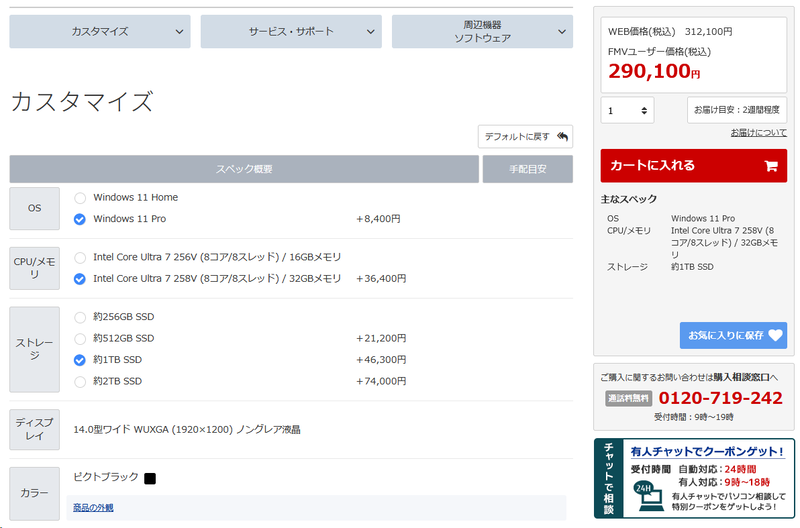
Task: Click お気に入りに保存 button
Action: pyautogui.click(x=733, y=335)
